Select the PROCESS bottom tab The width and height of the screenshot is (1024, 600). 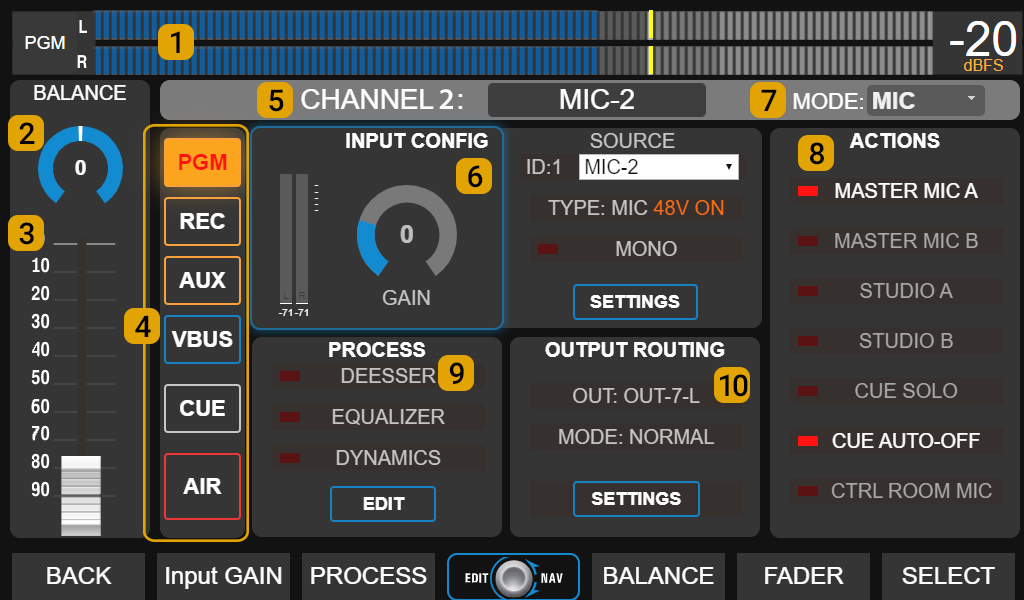(368, 576)
